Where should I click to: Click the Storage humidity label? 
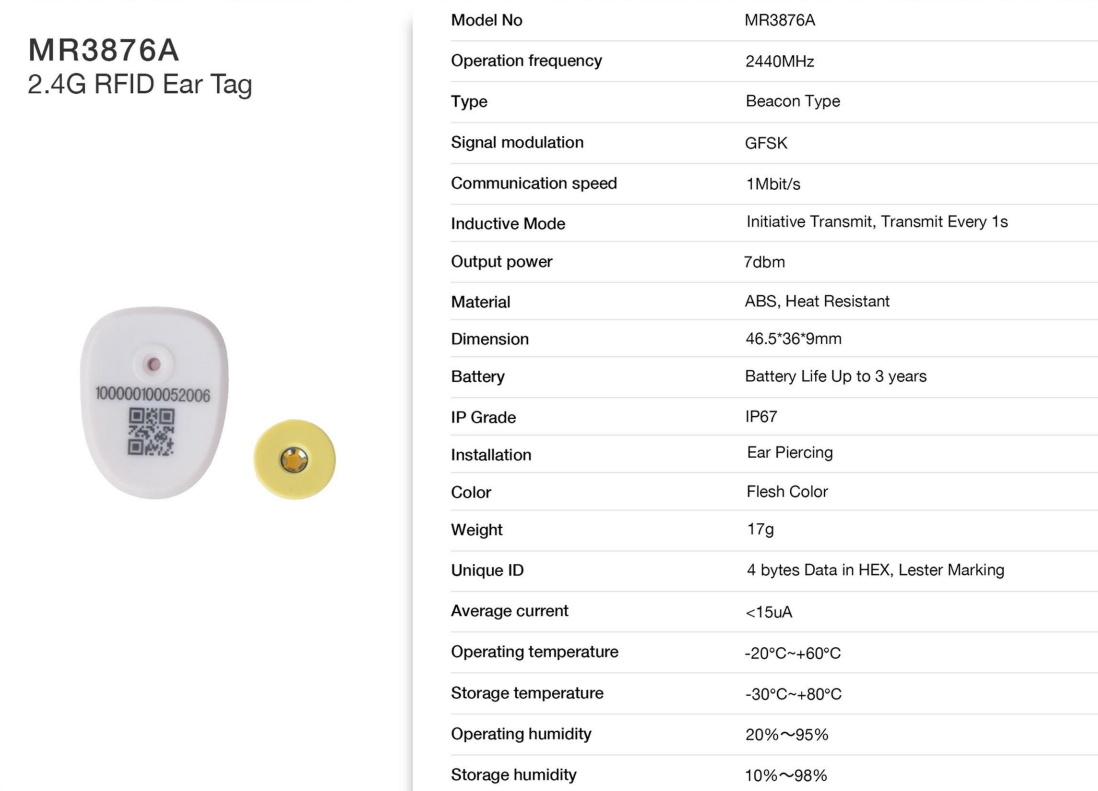(514, 775)
